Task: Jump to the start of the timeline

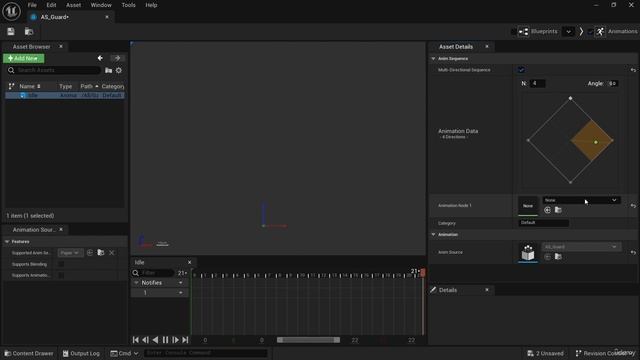Action: click(136, 340)
